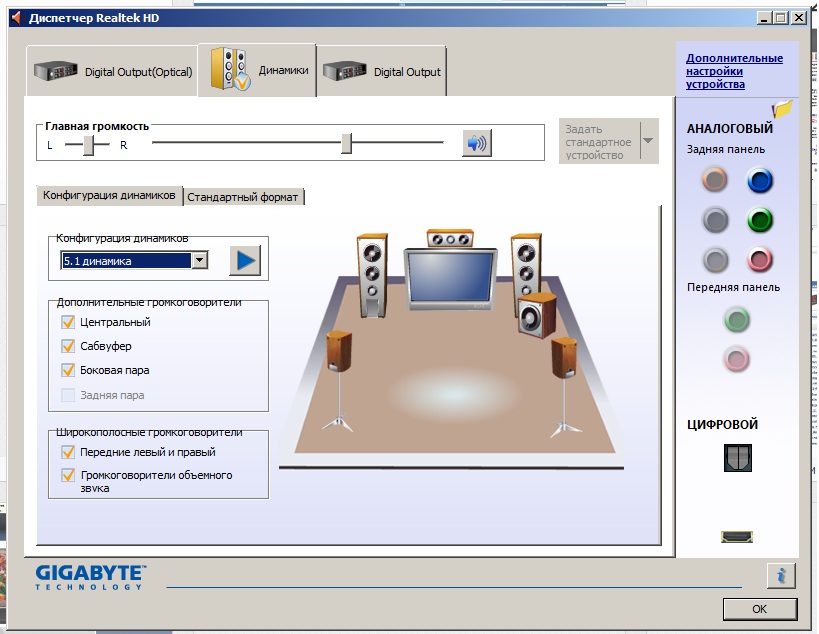Viewport: 819px width, 634px height.
Task: Open the Стандартный формат sub-tab
Action: click(243, 197)
